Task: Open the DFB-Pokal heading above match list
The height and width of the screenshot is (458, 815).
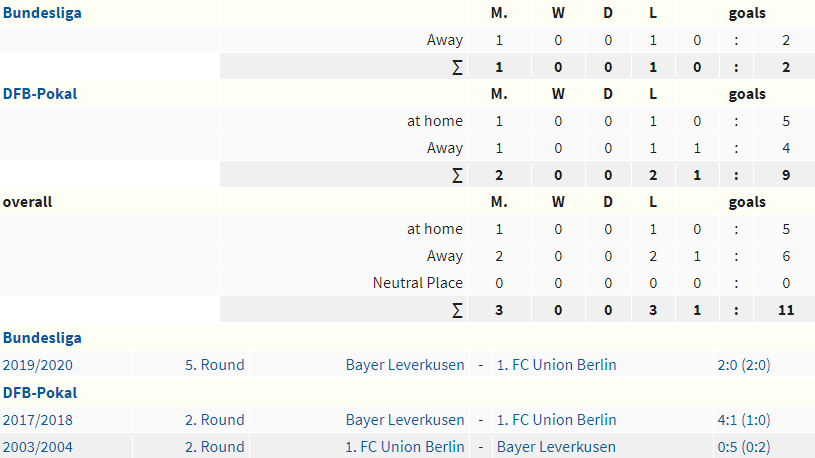Action: [x=40, y=392]
